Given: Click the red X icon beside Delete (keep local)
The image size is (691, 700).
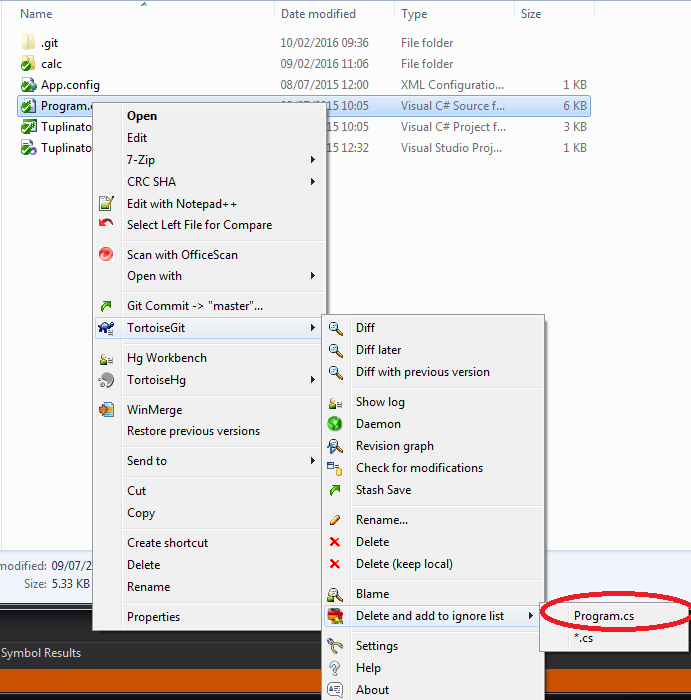Looking at the screenshot, I should (335, 564).
